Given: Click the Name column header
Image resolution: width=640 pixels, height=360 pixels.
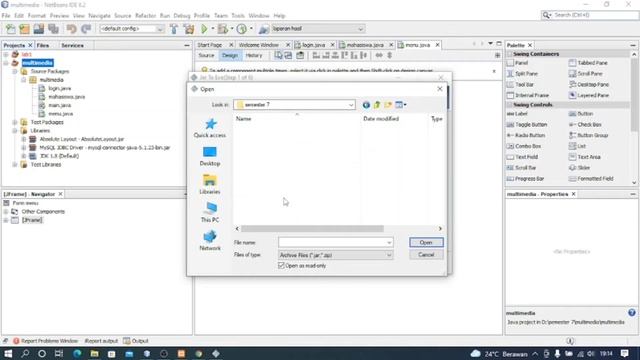Looking at the screenshot, I should pos(297,119).
